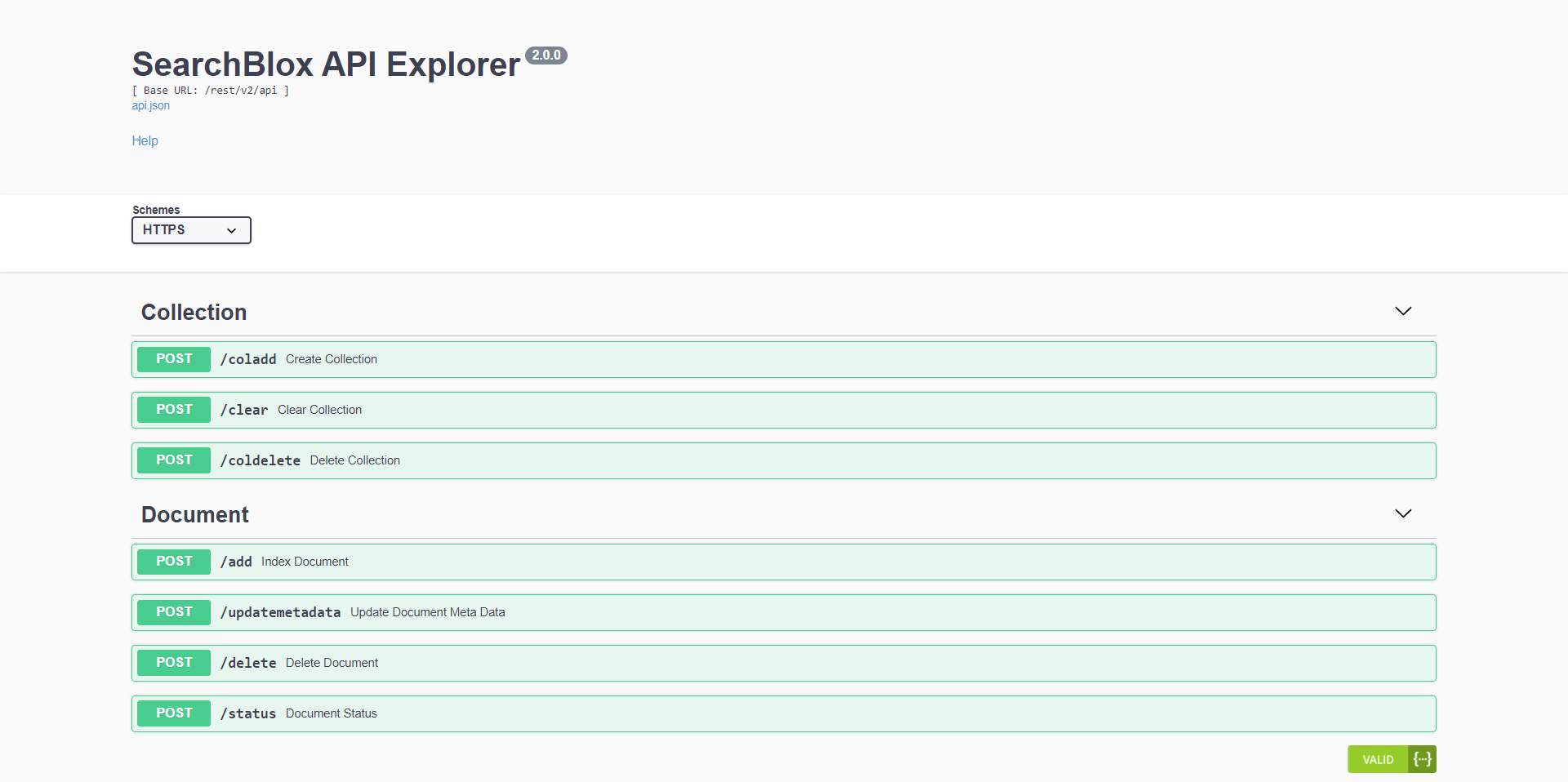
Task: Click the Collection section heading
Action: pyautogui.click(x=194, y=312)
